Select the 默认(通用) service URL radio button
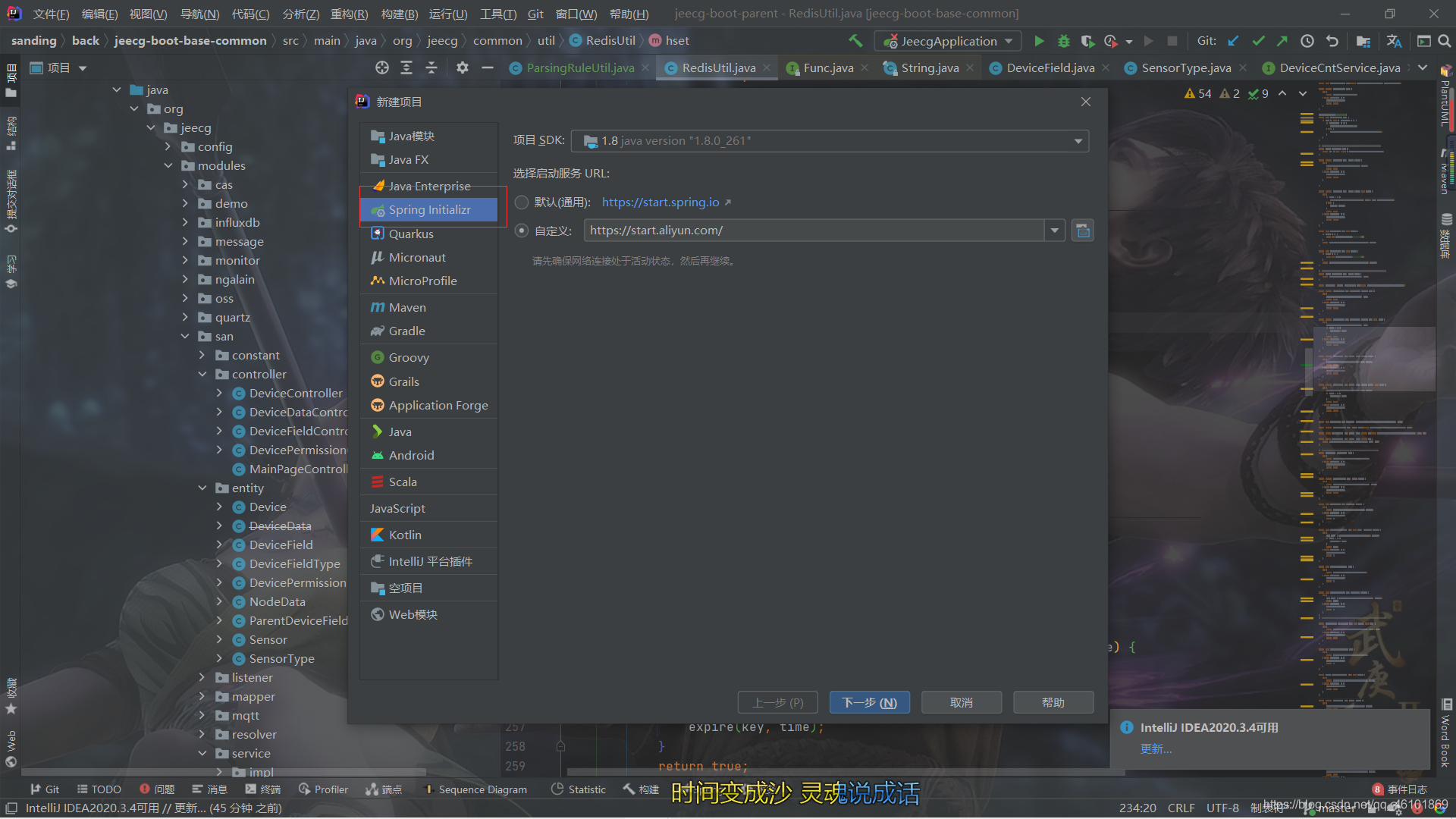This screenshot has width=1456, height=819. (522, 202)
